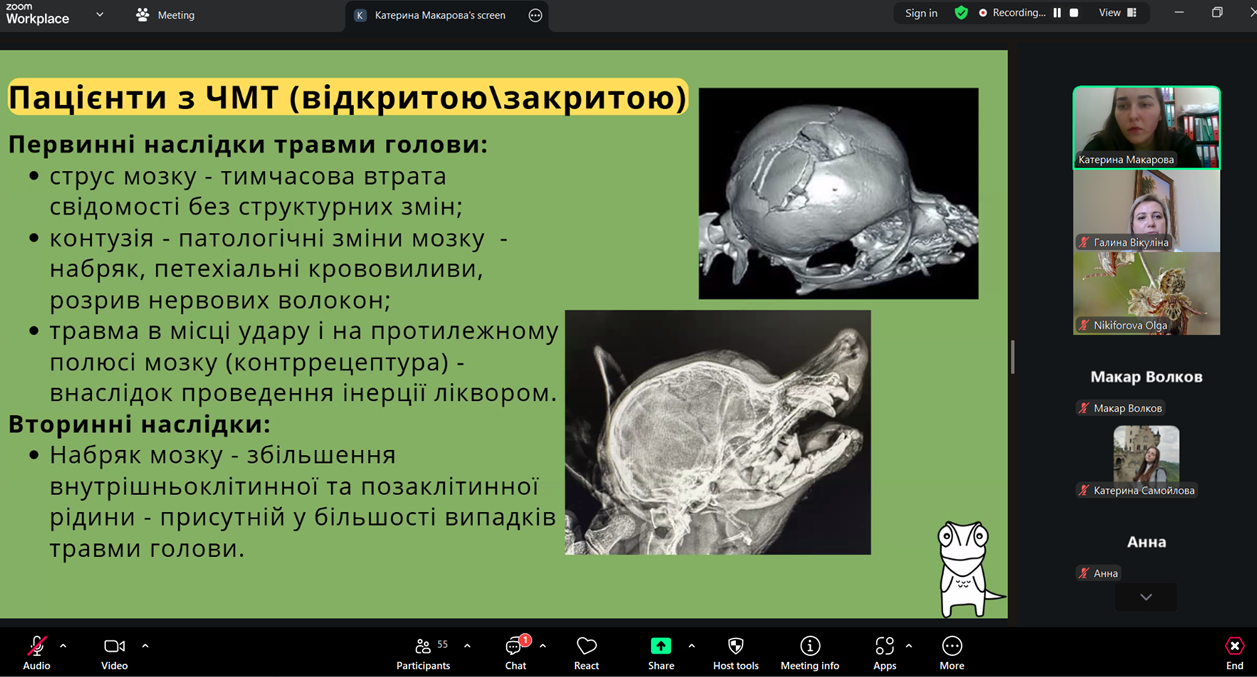Unmute the microphone Audio button
This screenshot has height=677, width=1257.
coord(36,652)
